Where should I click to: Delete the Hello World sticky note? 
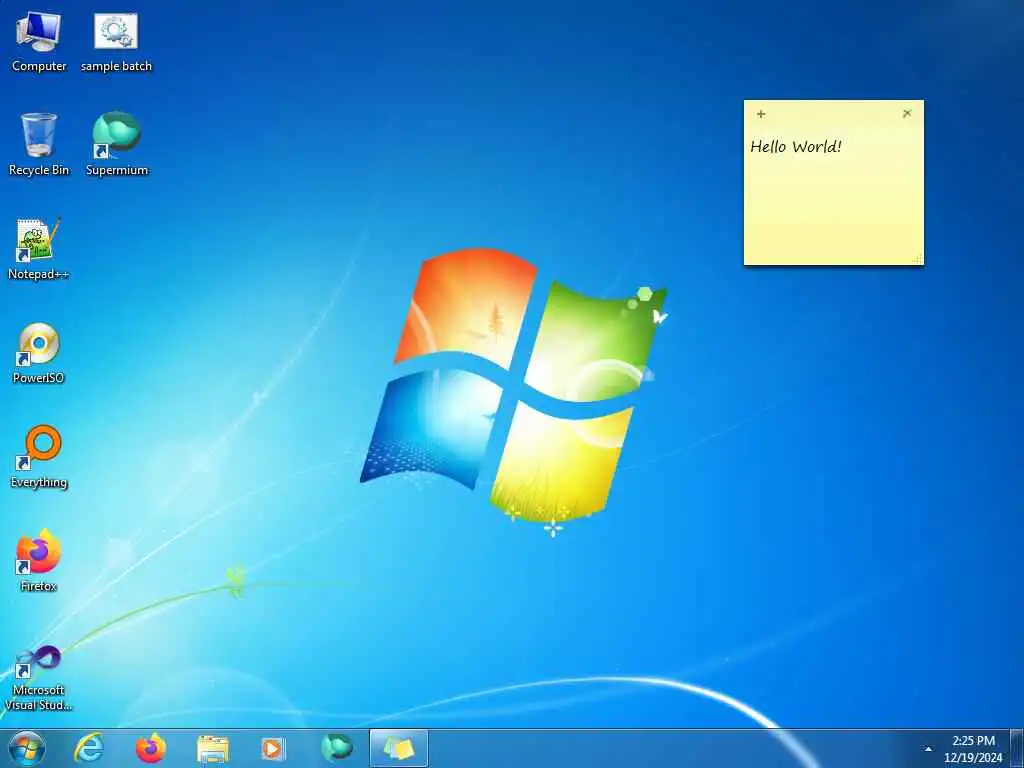[907, 114]
